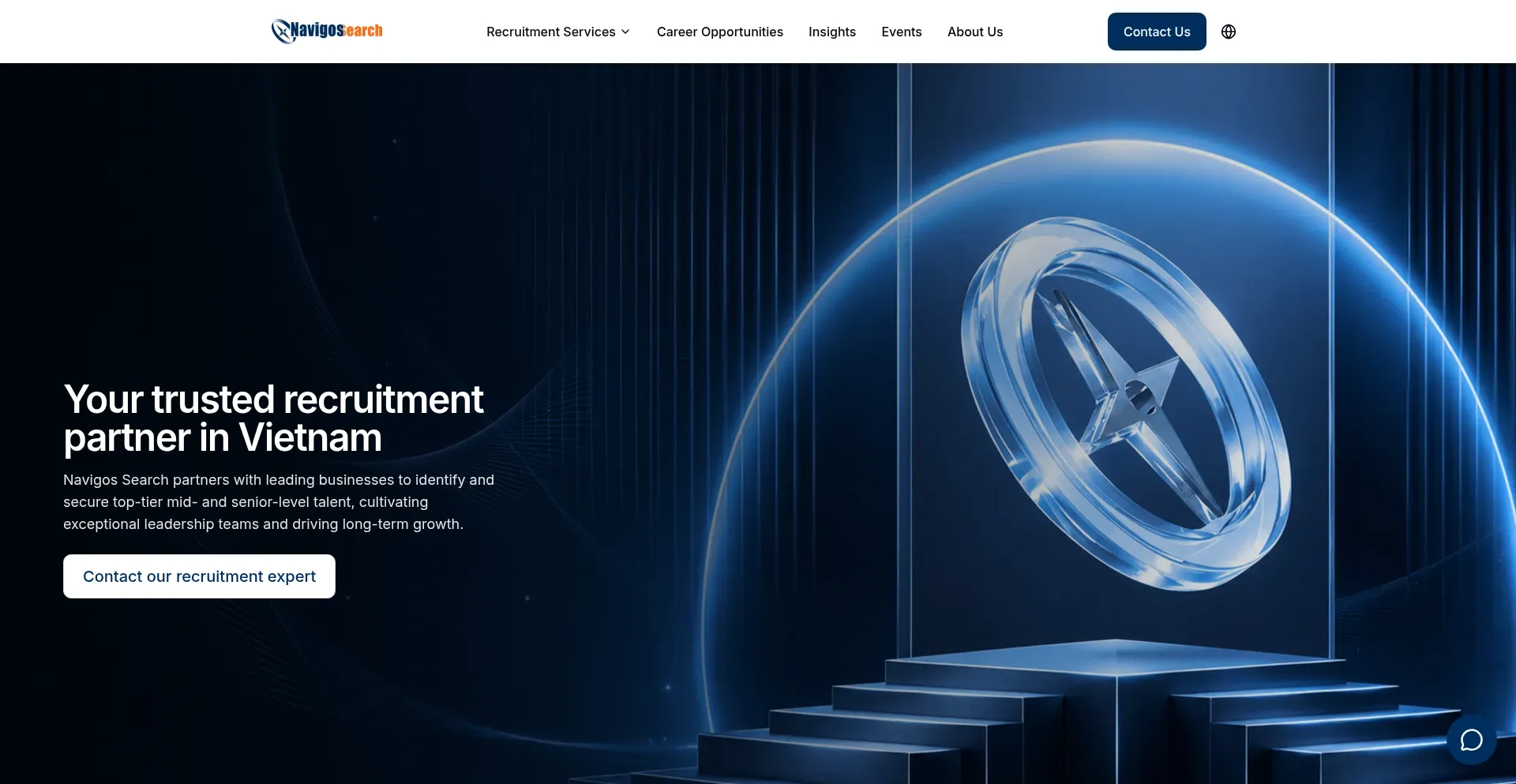The height and width of the screenshot is (784, 1516).
Task: Visit the About Us page
Action: click(975, 32)
